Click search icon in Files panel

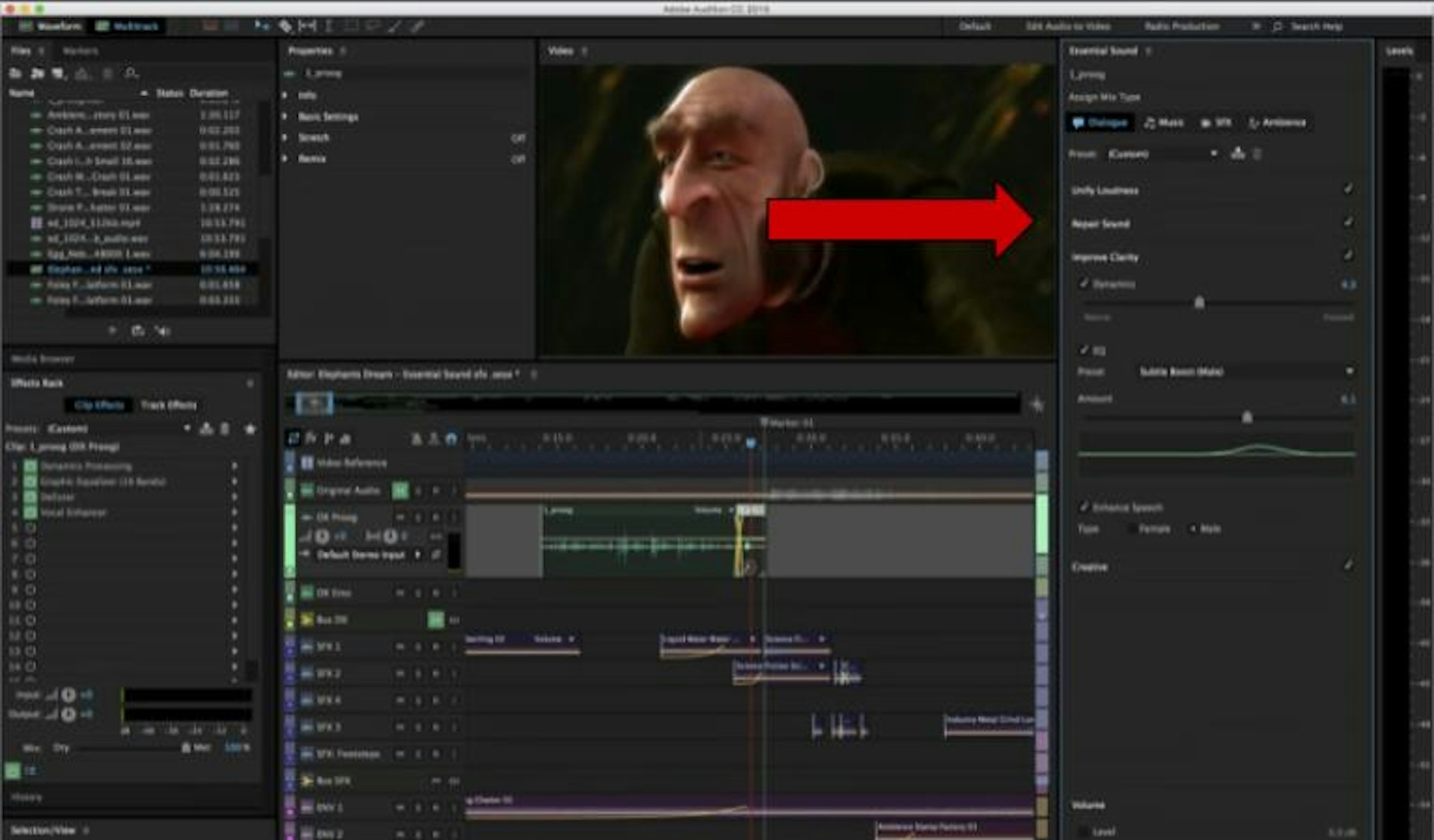click(x=131, y=73)
